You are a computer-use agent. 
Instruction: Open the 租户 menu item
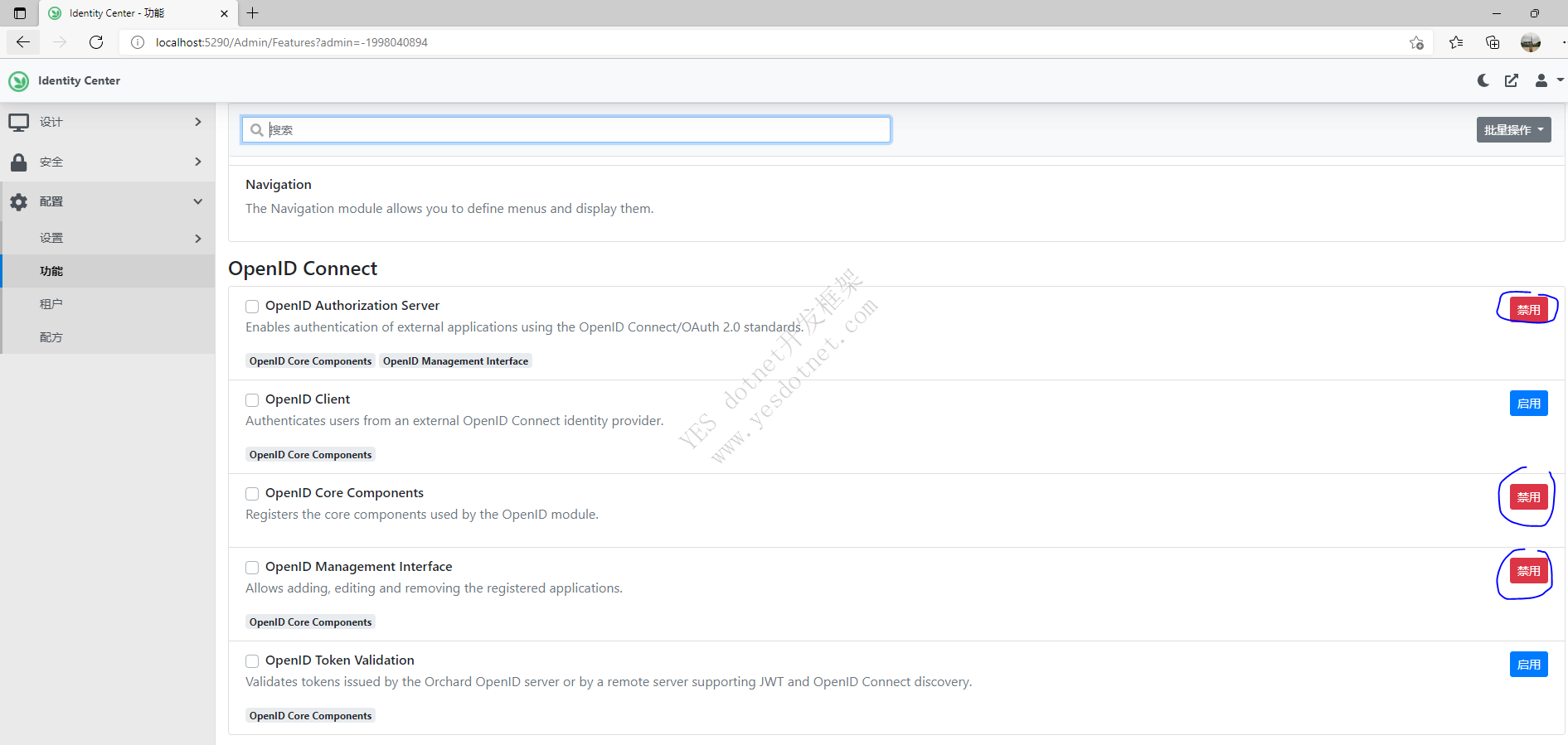point(51,304)
